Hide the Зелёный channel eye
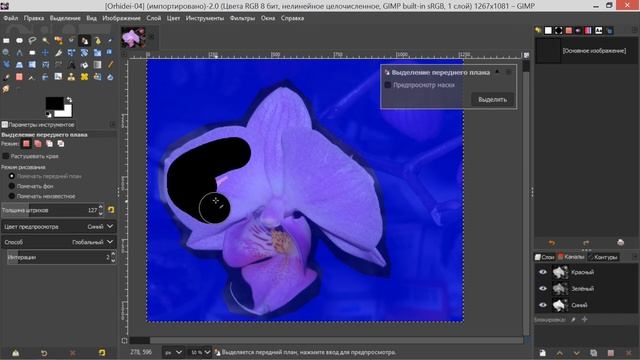This screenshot has height=360, width=640. 542,289
